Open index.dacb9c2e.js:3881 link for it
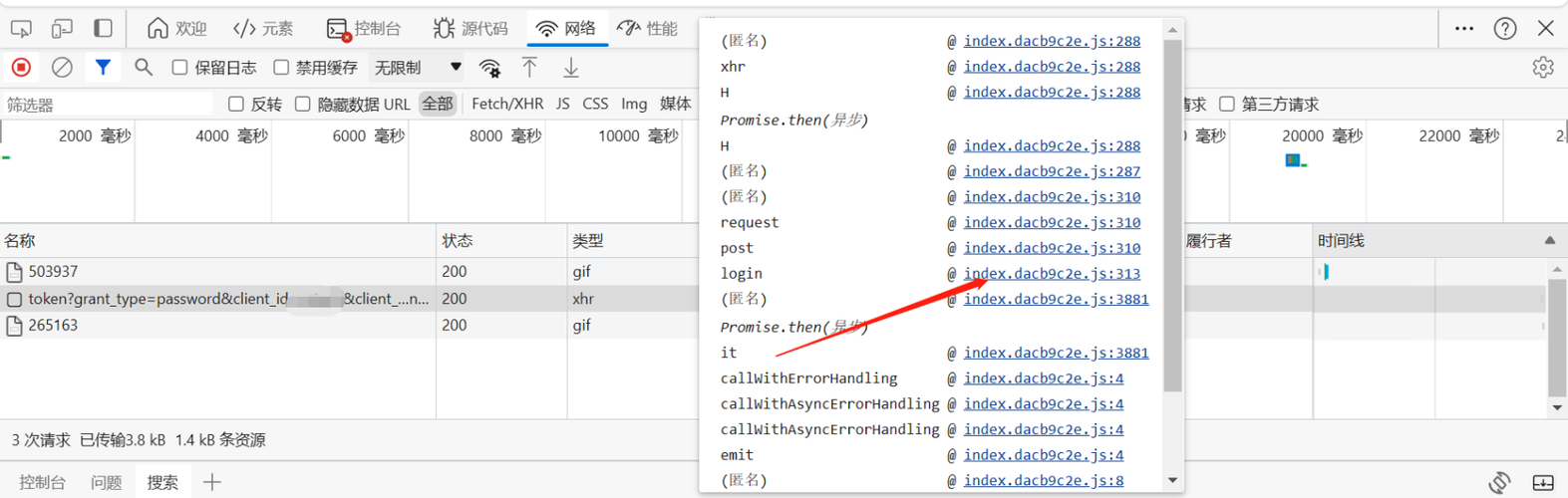The image size is (1568, 498). pyautogui.click(x=1056, y=353)
